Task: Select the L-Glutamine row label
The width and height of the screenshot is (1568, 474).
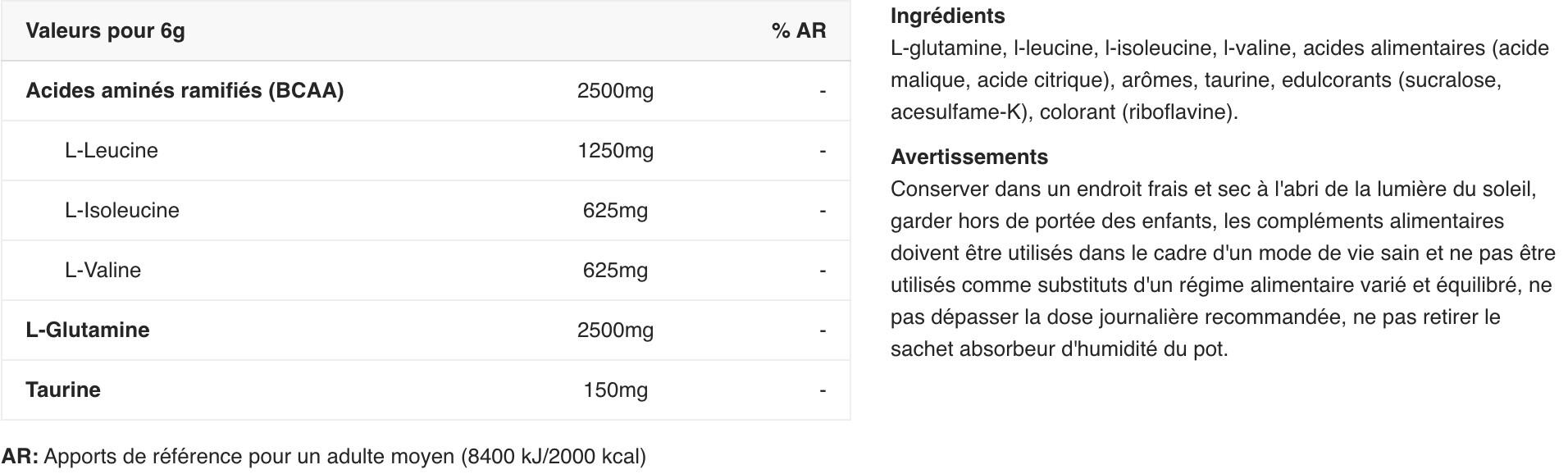Action: pos(88,330)
